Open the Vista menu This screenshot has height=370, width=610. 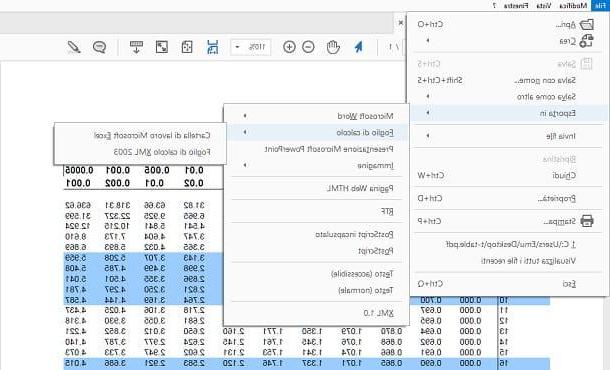[543, 5]
